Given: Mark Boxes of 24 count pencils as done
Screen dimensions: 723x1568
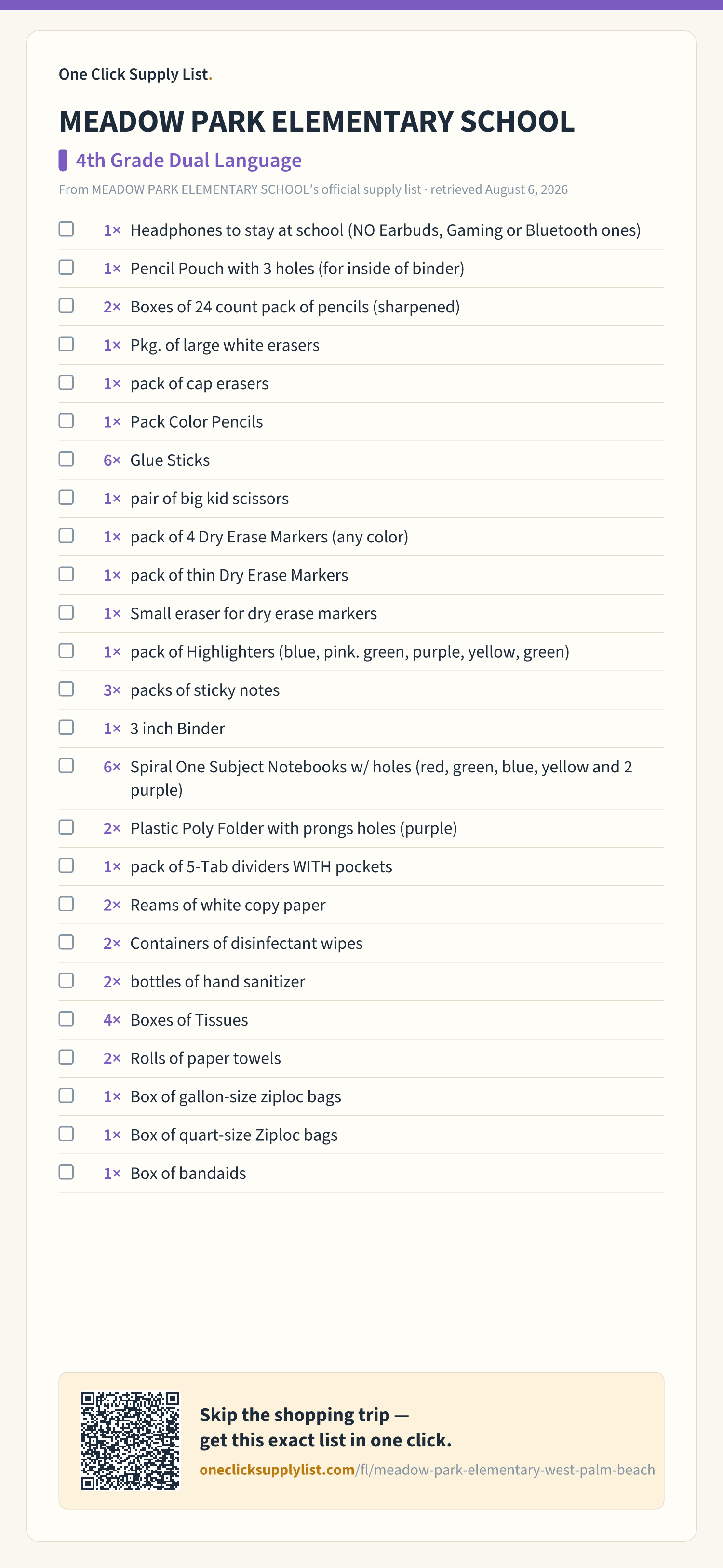Looking at the screenshot, I should click(x=67, y=306).
